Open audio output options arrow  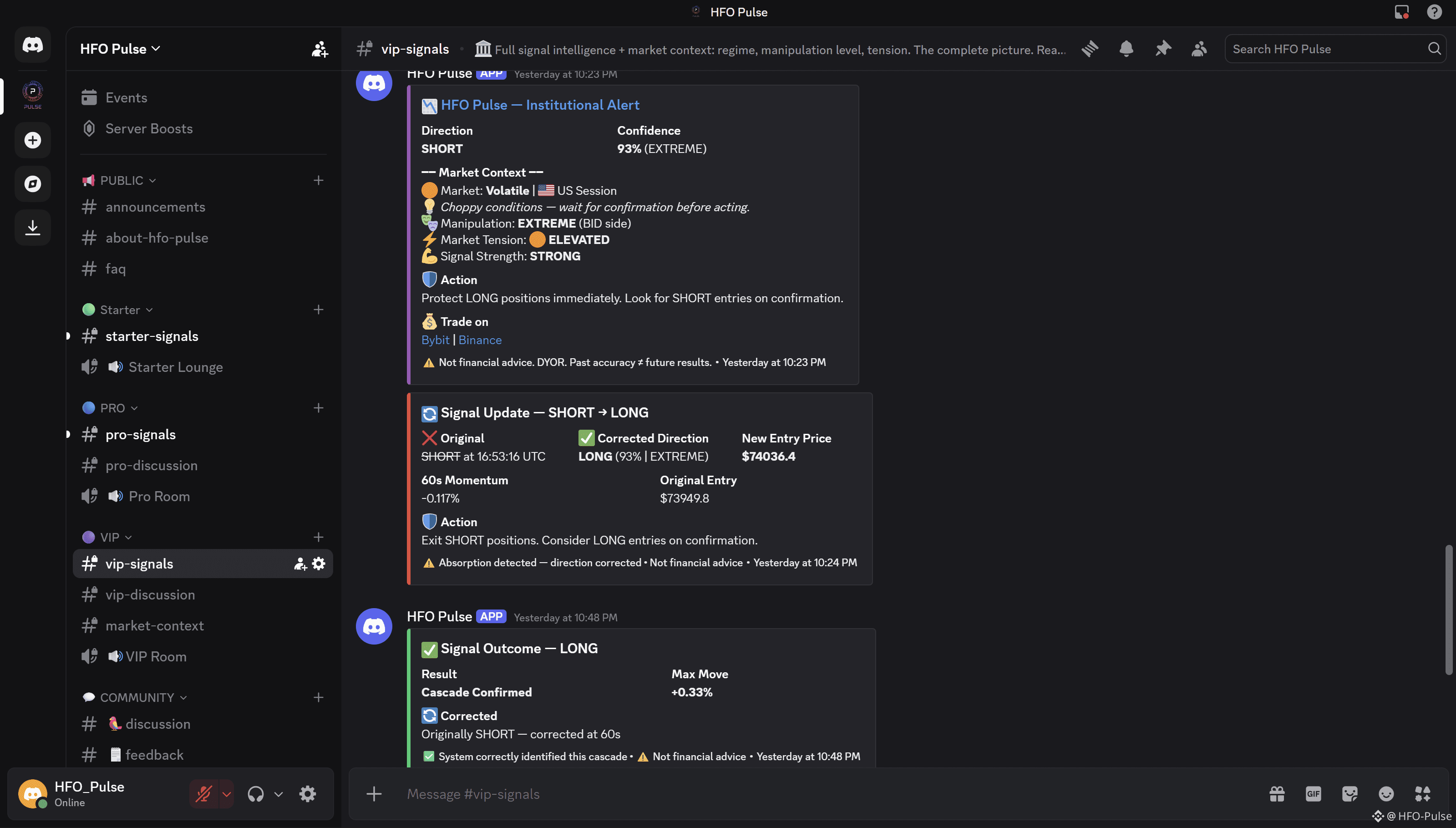tap(279, 794)
